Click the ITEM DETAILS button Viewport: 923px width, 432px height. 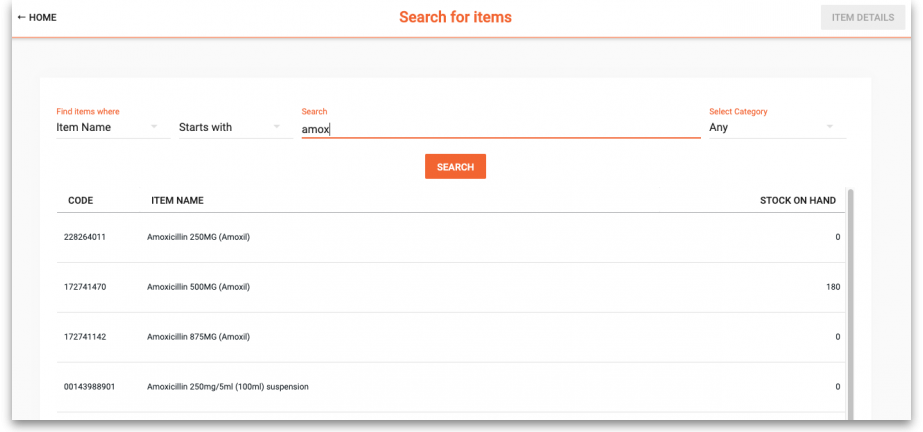tap(862, 17)
